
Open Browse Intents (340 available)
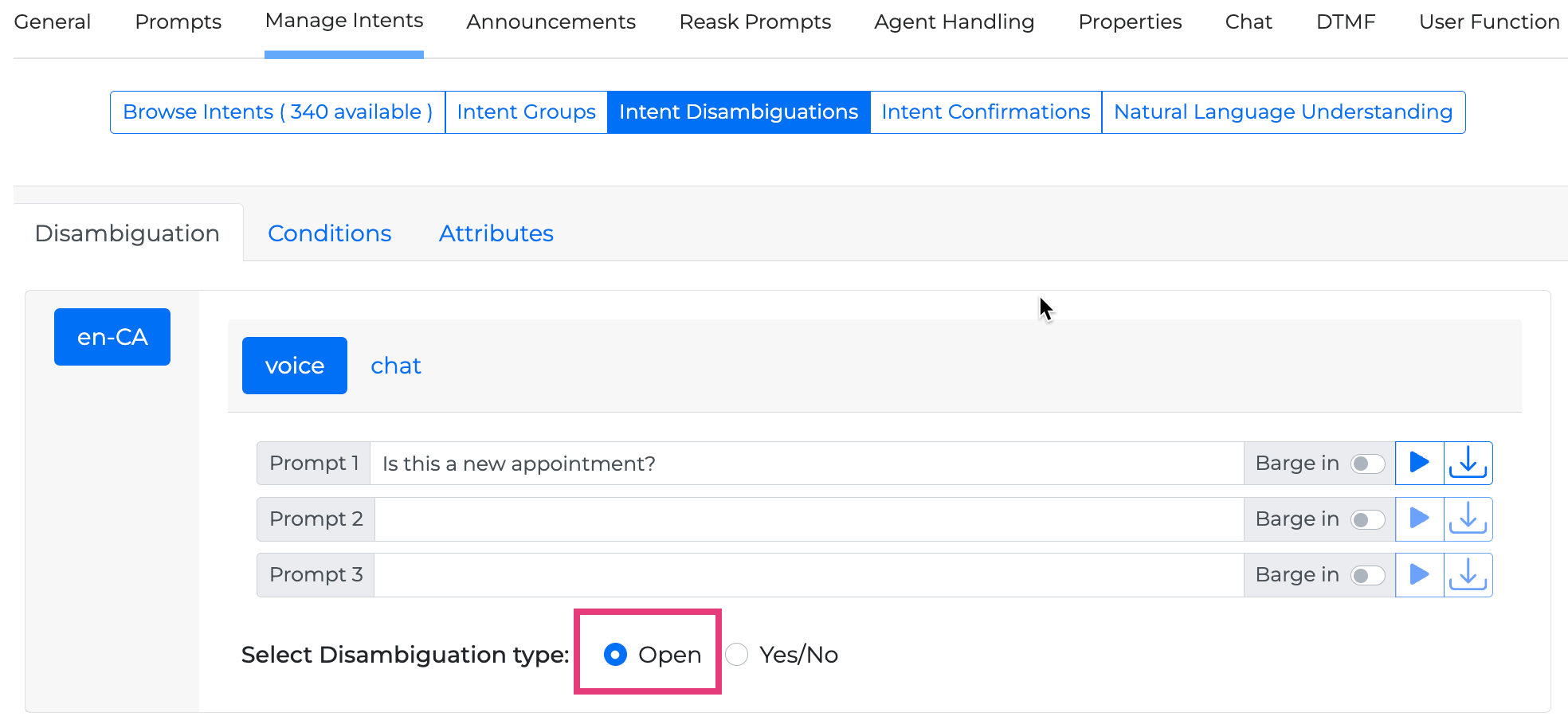[x=277, y=112]
